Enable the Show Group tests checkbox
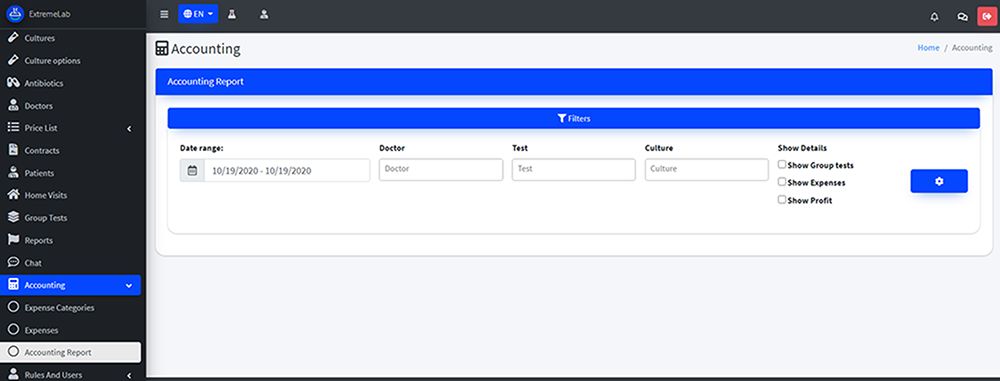 (x=782, y=165)
